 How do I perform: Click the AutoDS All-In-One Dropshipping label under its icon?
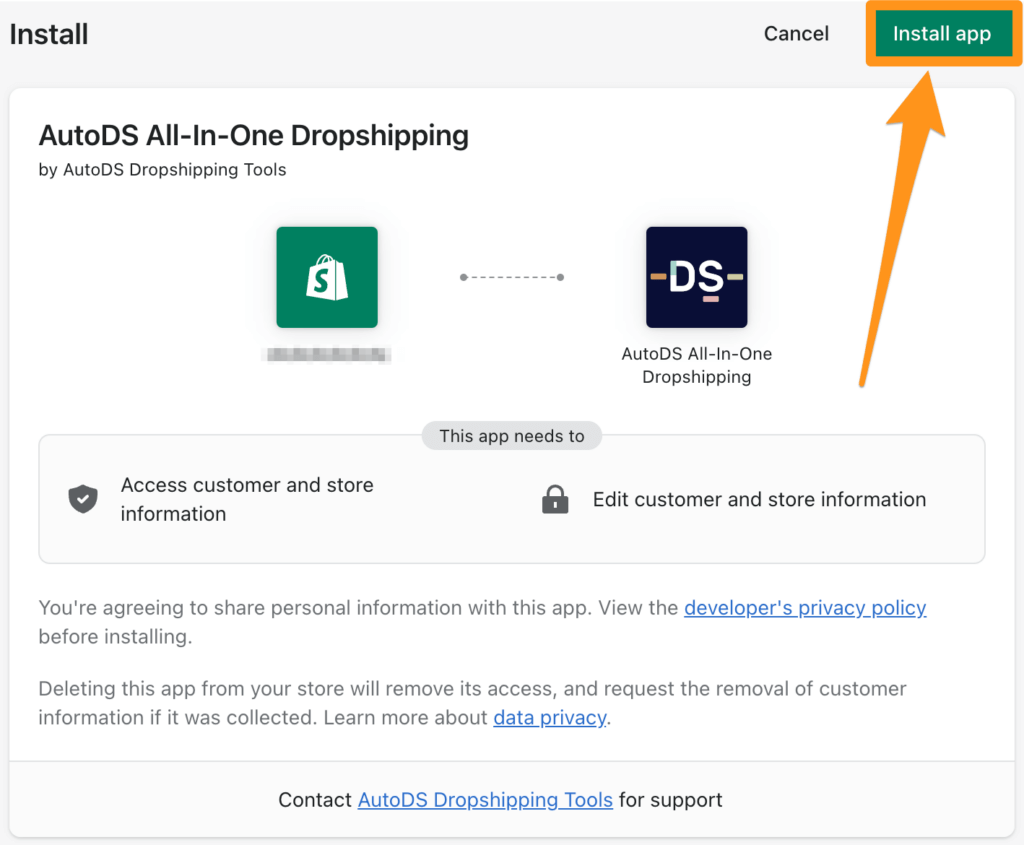[x=696, y=365]
